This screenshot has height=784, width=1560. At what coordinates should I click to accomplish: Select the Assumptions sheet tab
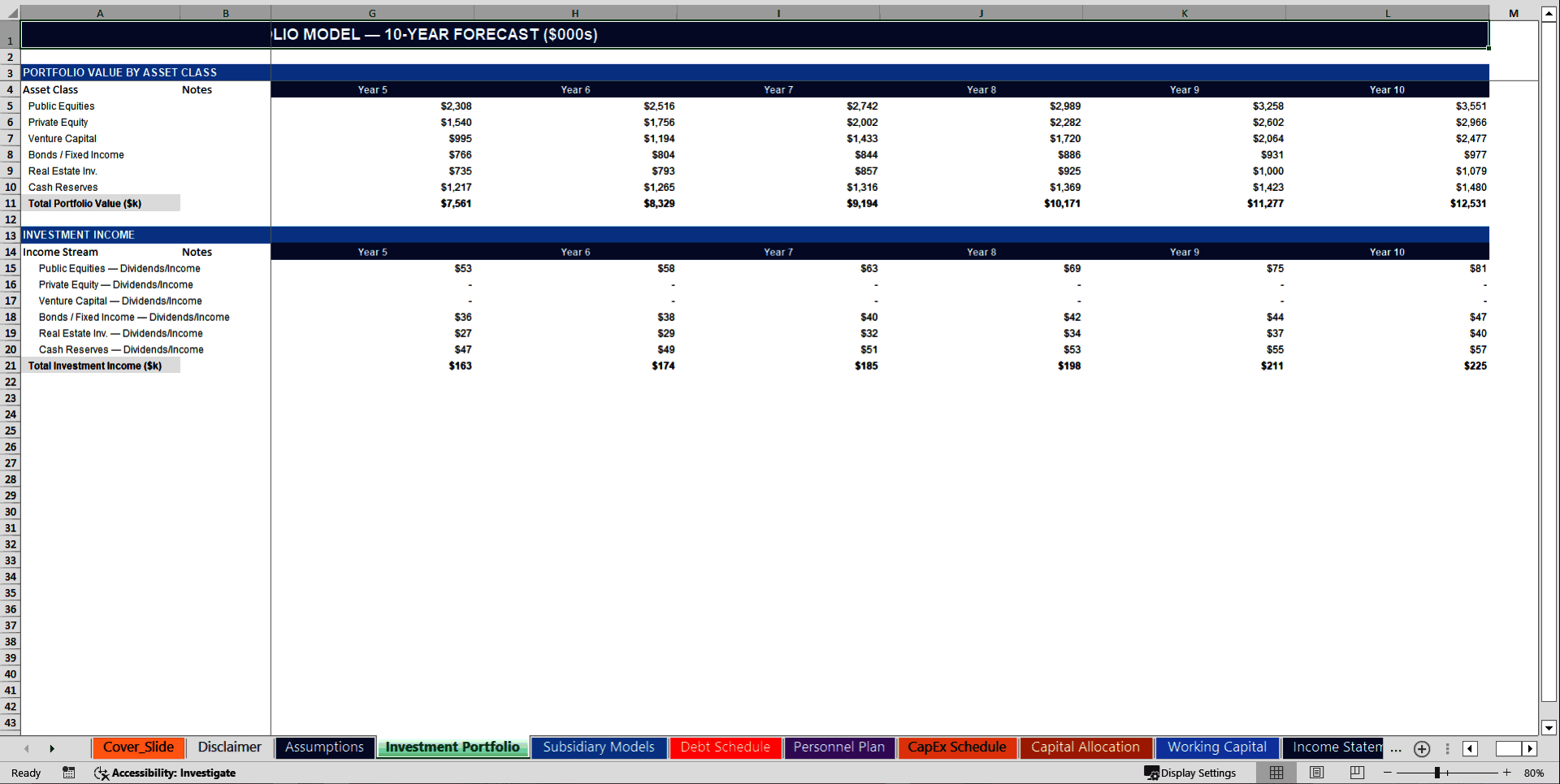coord(324,747)
